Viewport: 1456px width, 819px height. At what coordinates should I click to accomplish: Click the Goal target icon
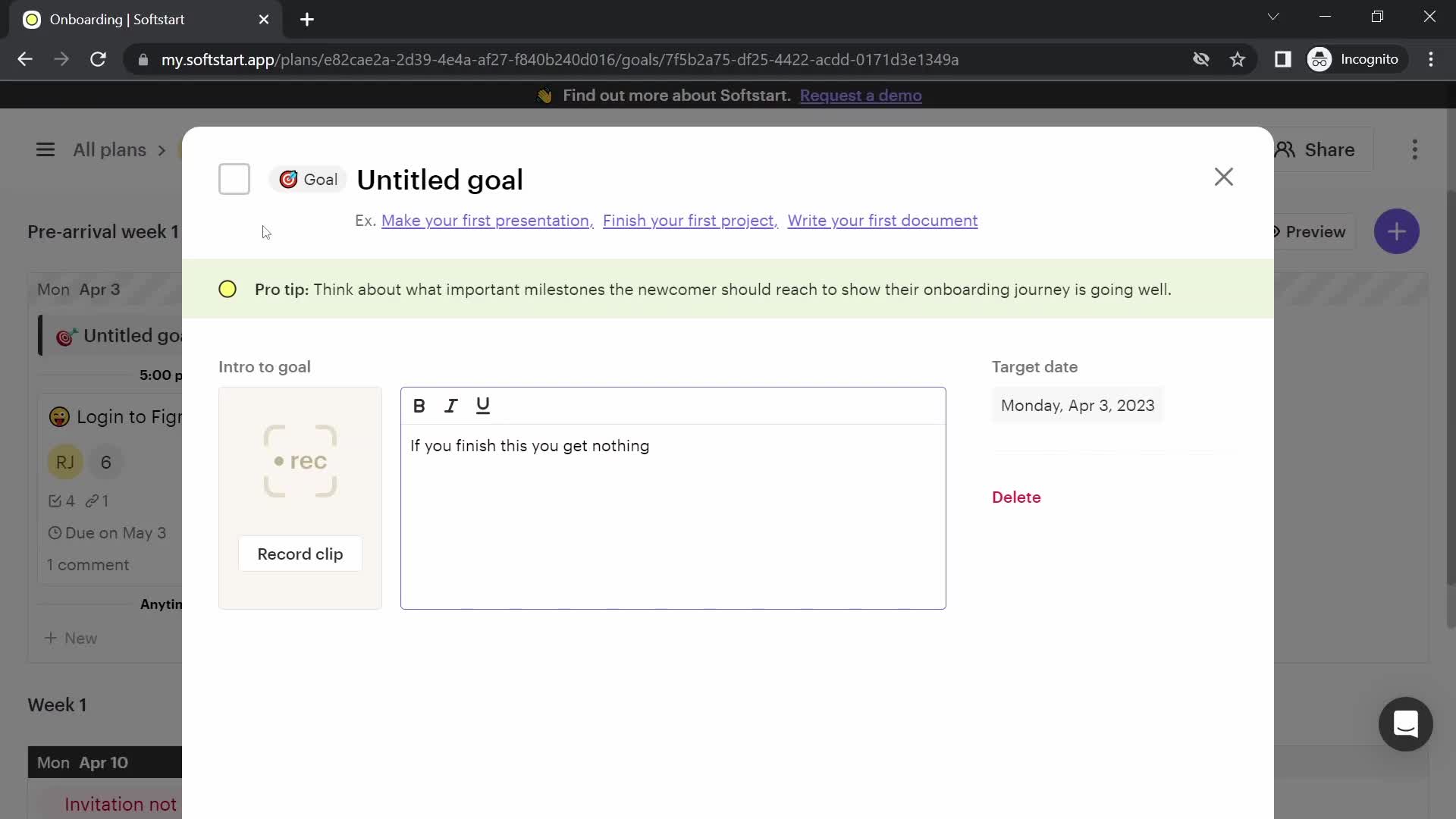coord(287,179)
